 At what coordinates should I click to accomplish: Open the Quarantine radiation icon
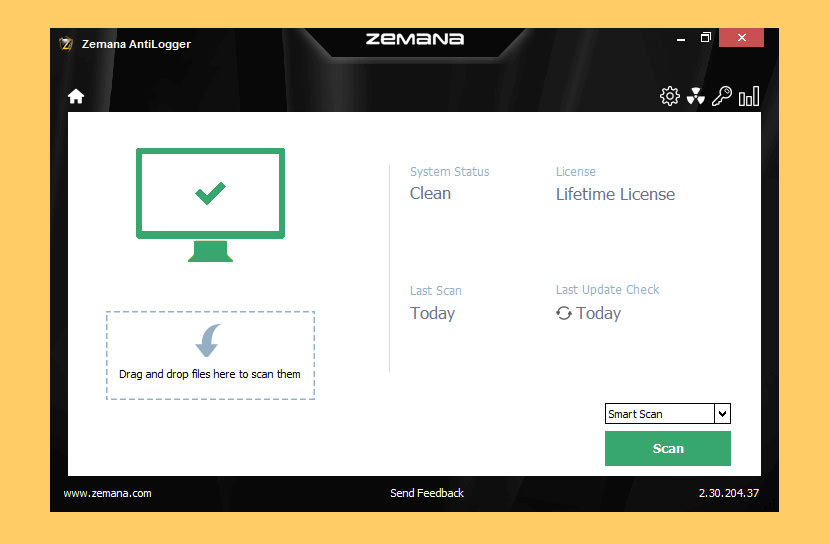click(696, 96)
